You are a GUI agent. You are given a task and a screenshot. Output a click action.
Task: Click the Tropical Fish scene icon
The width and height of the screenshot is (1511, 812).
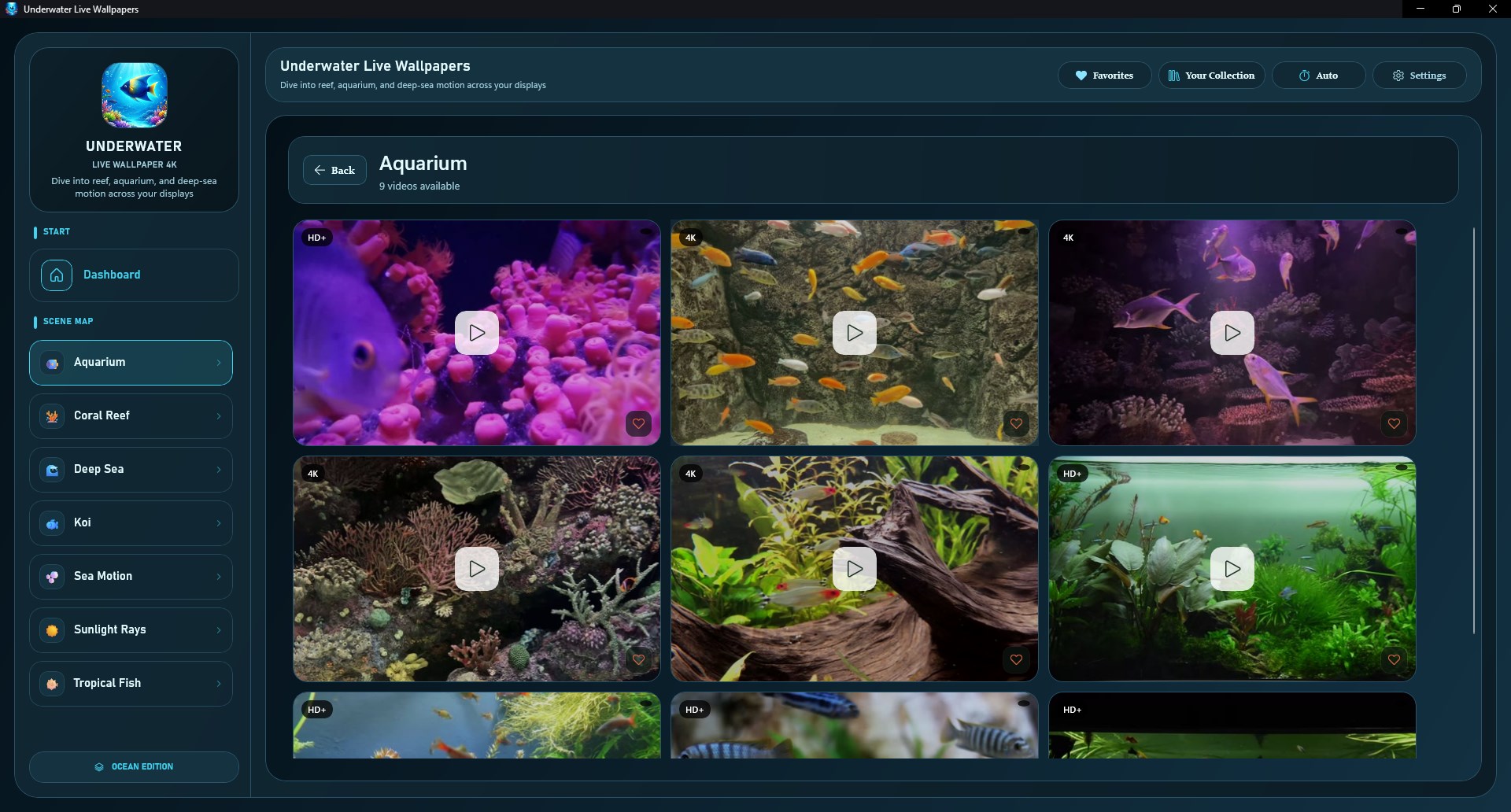(52, 684)
